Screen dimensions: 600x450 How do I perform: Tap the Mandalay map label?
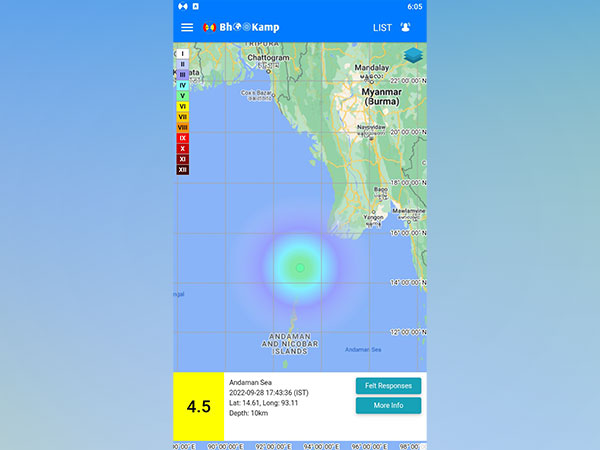click(x=372, y=68)
